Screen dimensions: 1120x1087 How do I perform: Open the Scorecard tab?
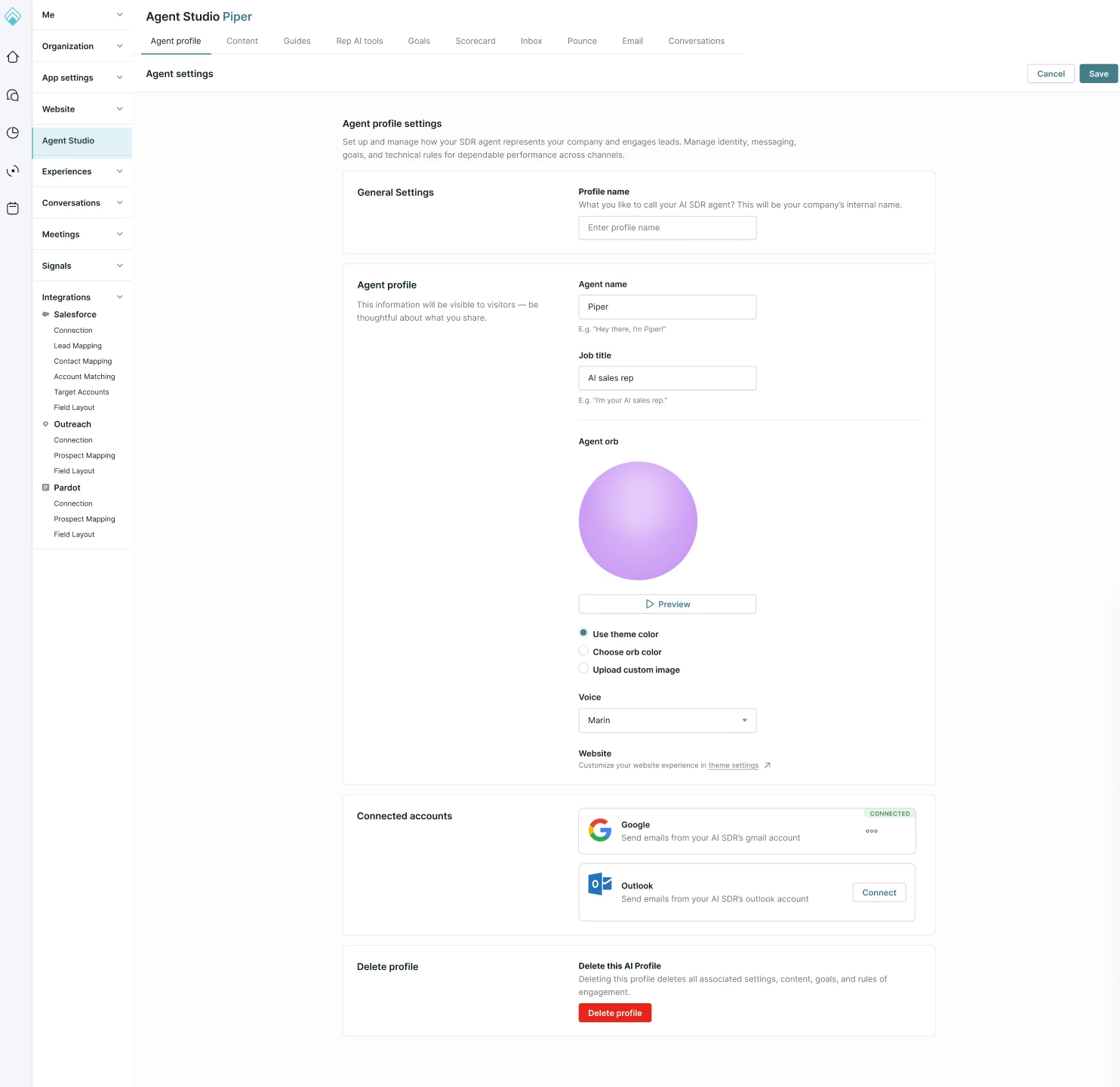pos(475,41)
